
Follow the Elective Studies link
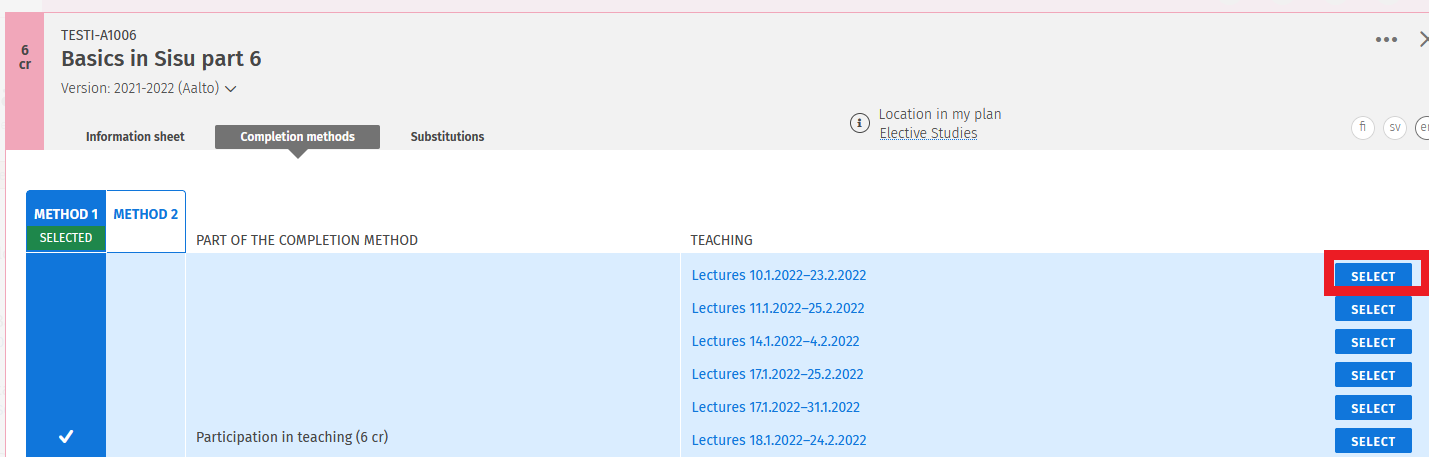coord(928,133)
